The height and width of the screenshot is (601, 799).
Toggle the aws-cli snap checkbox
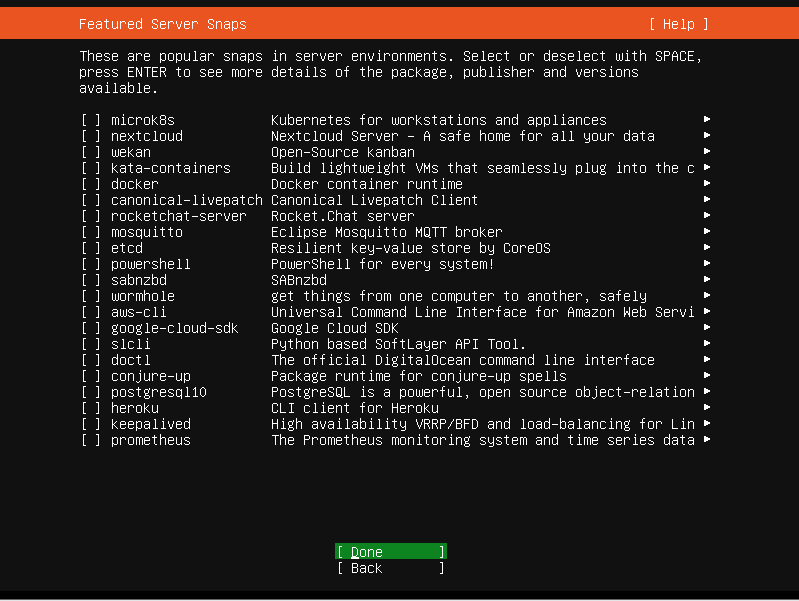point(91,312)
